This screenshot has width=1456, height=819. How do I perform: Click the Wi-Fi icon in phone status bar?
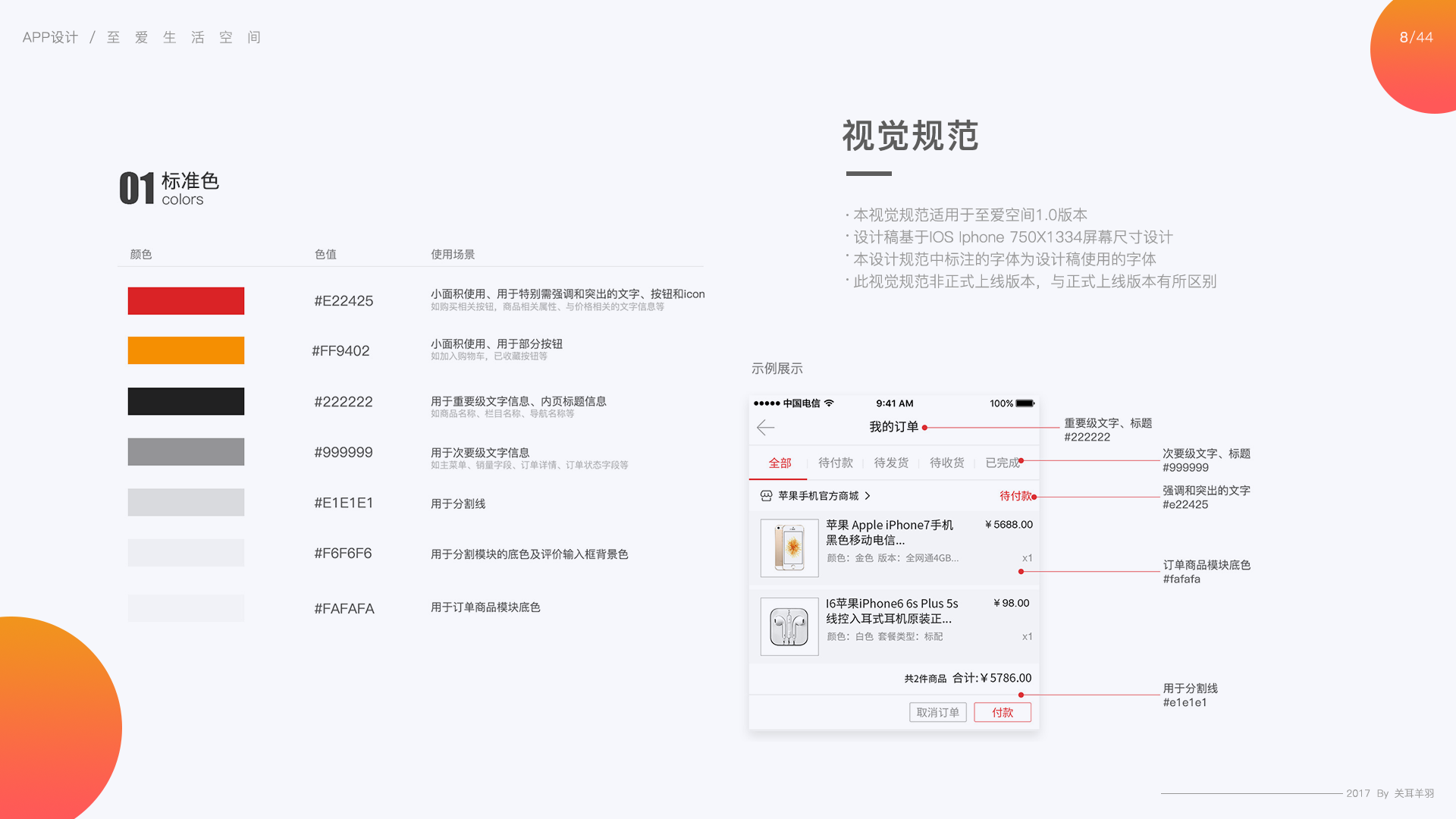point(829,403)
